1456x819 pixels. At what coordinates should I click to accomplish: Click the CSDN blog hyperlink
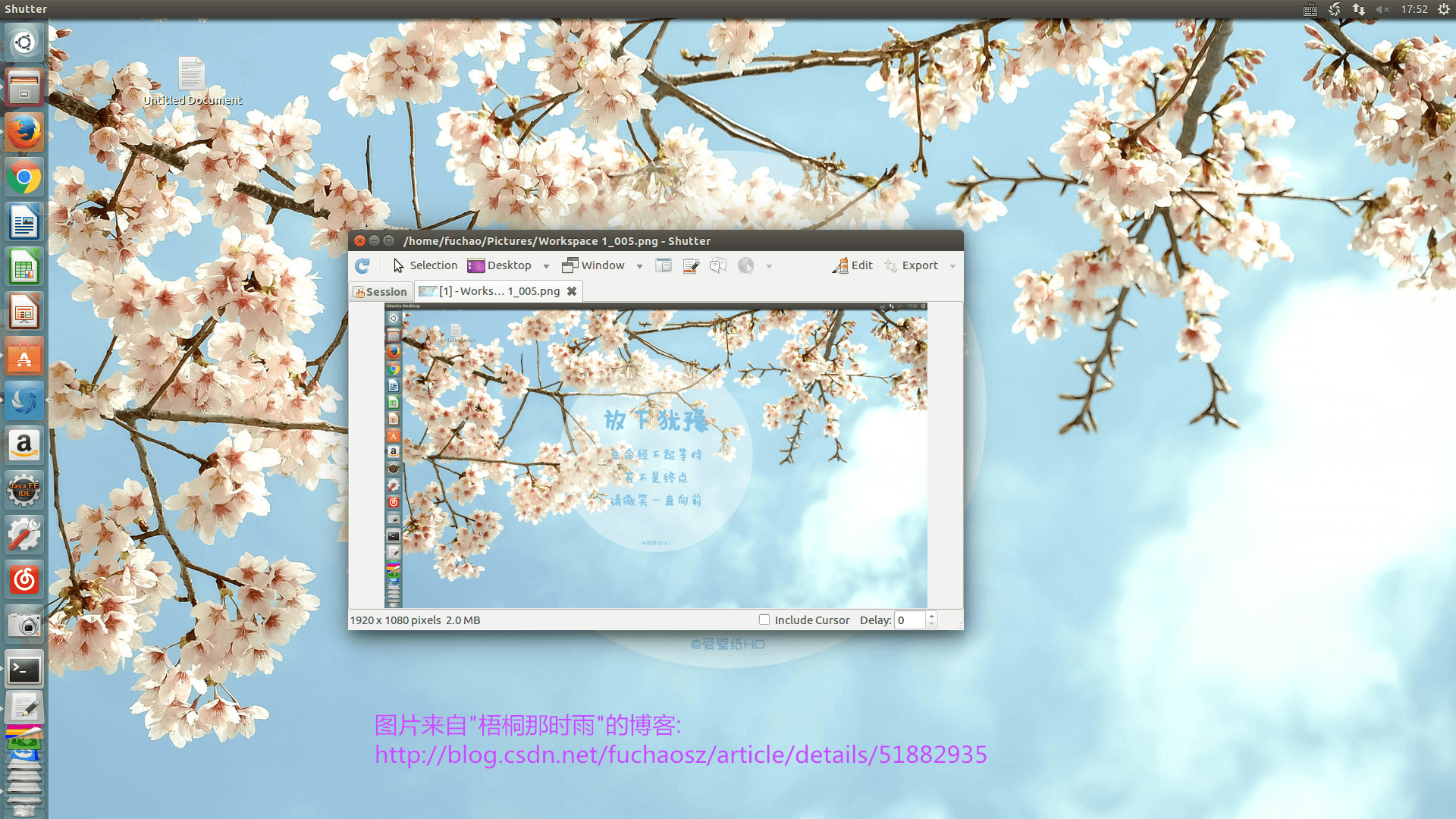pos(680,755)
